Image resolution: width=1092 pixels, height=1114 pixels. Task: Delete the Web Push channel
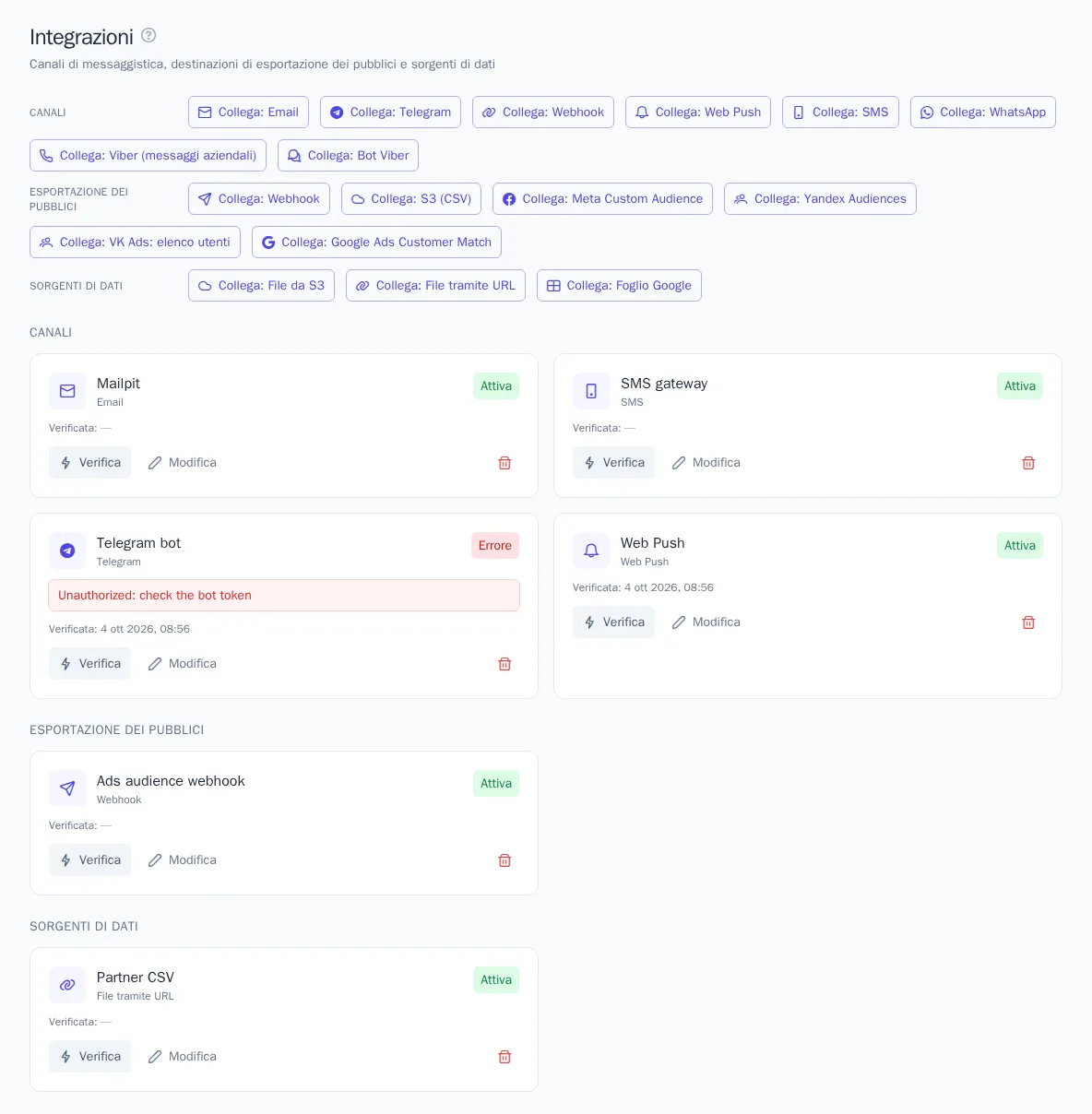[x=1028, y=622]
